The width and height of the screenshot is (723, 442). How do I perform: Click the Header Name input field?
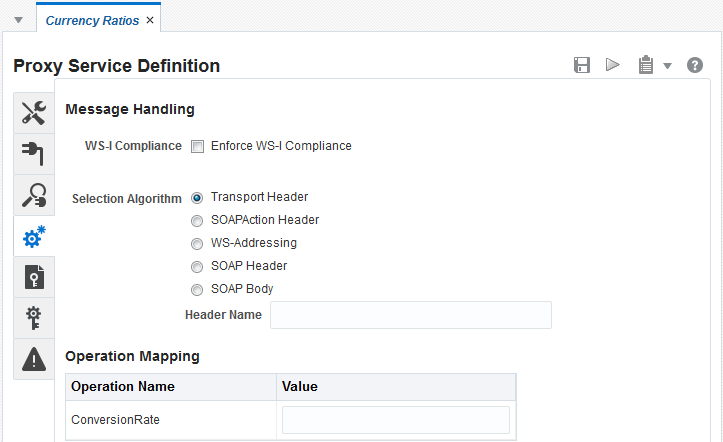pyautogui.click(x=411, y=315)
